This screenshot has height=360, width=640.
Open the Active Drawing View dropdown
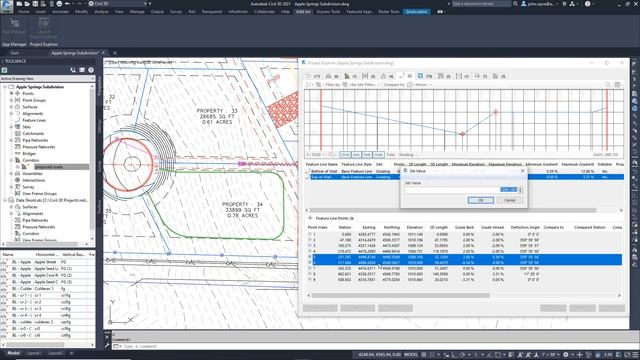(x=48, y=78)
